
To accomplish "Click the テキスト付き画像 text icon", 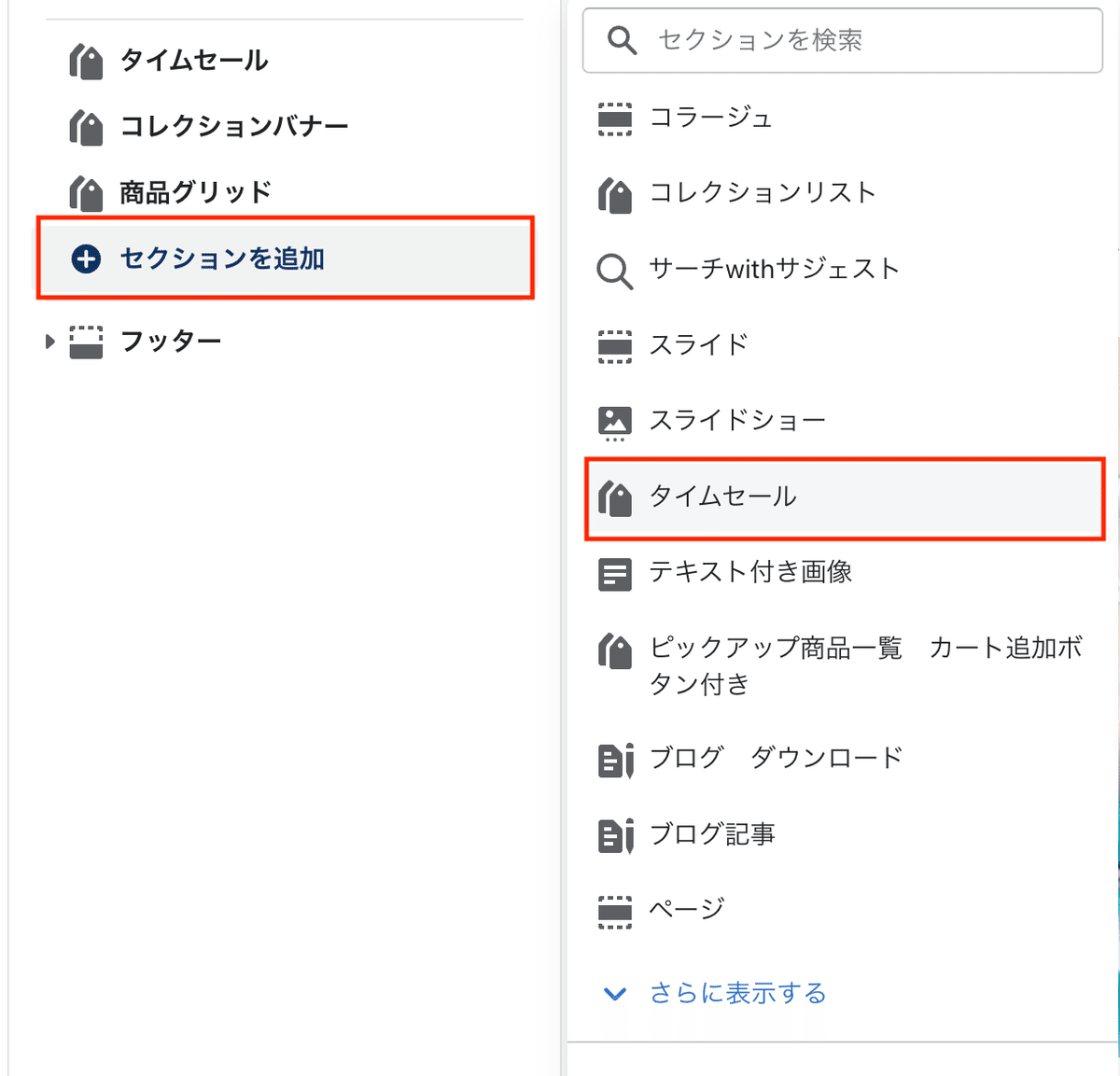I will click(614, 574).
